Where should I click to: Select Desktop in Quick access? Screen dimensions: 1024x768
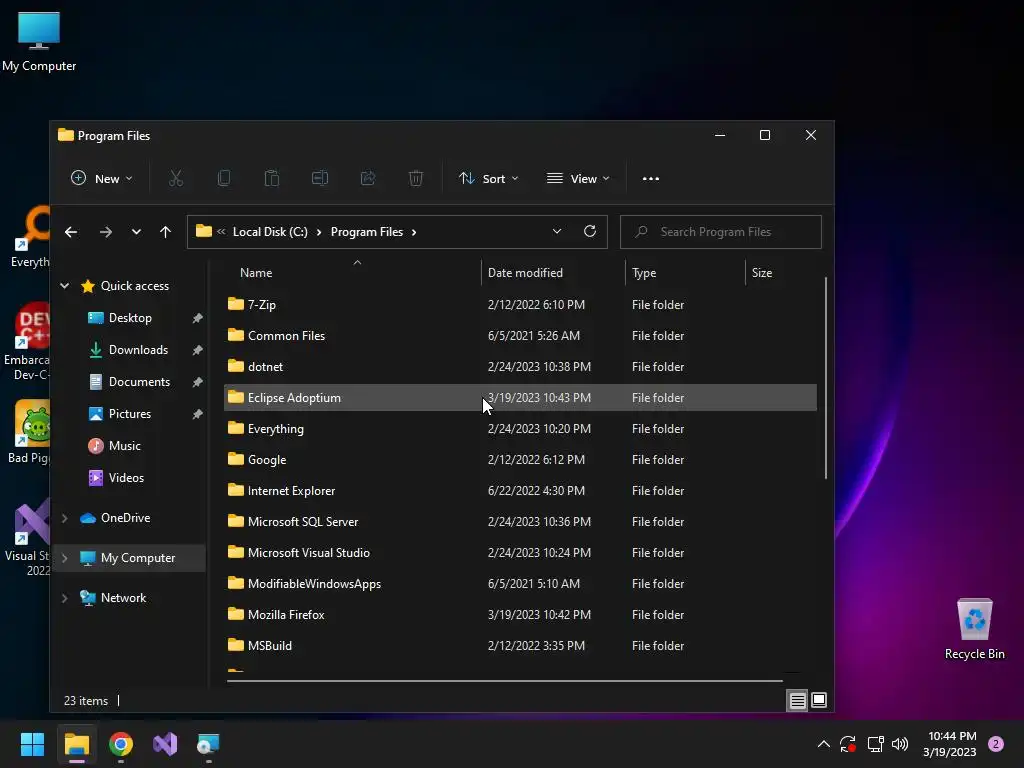click(x=130, y=318)
